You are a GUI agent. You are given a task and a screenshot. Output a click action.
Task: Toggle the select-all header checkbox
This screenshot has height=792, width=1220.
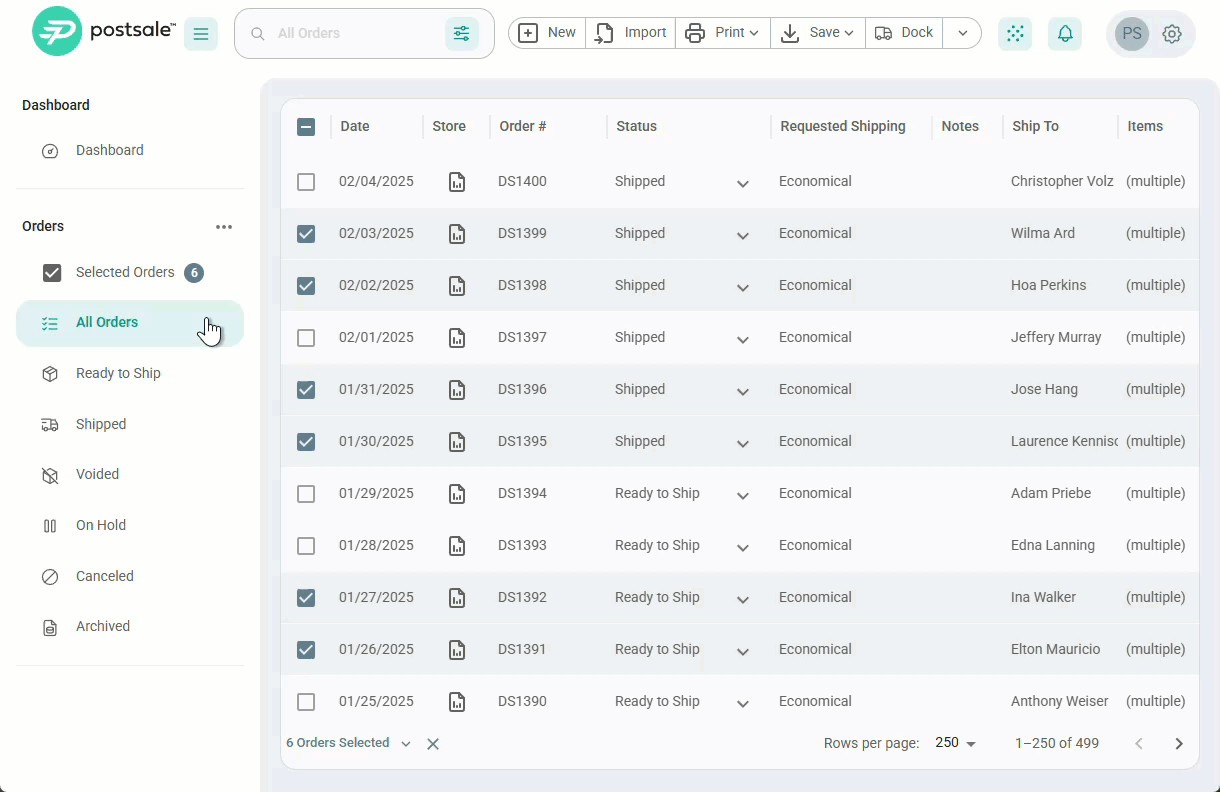click(x=306, y=127)
